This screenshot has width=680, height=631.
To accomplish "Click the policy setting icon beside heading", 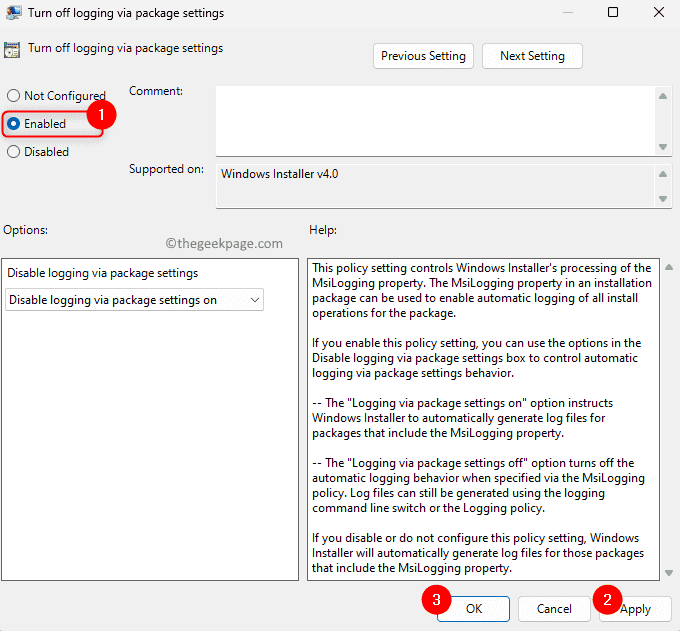I will (x=12, y=49).
